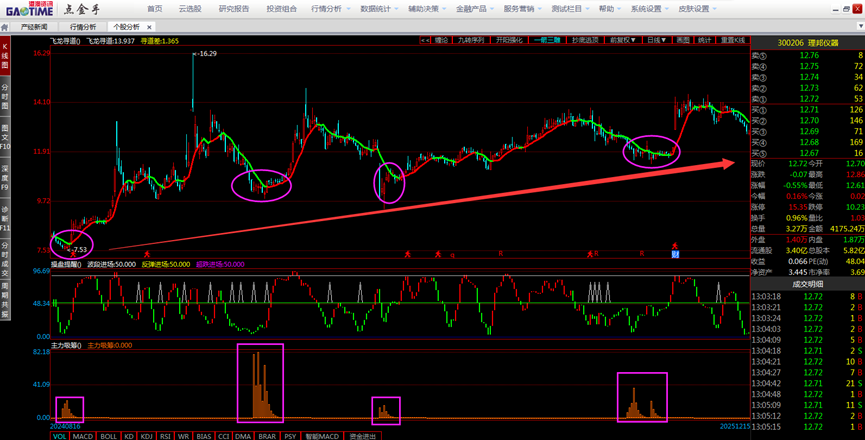Click the << collapse button in chart toolbar
The image size is (865, 440).
click(x=424, y=40)
